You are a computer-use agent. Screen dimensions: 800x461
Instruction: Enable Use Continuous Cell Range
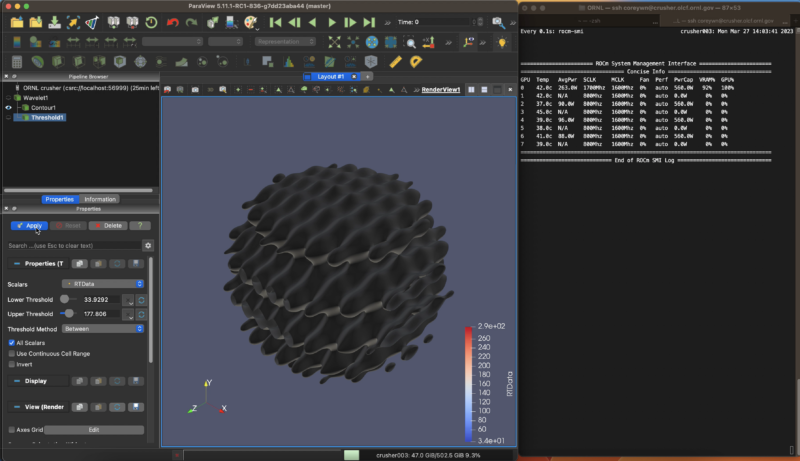[x=11, y=354]
